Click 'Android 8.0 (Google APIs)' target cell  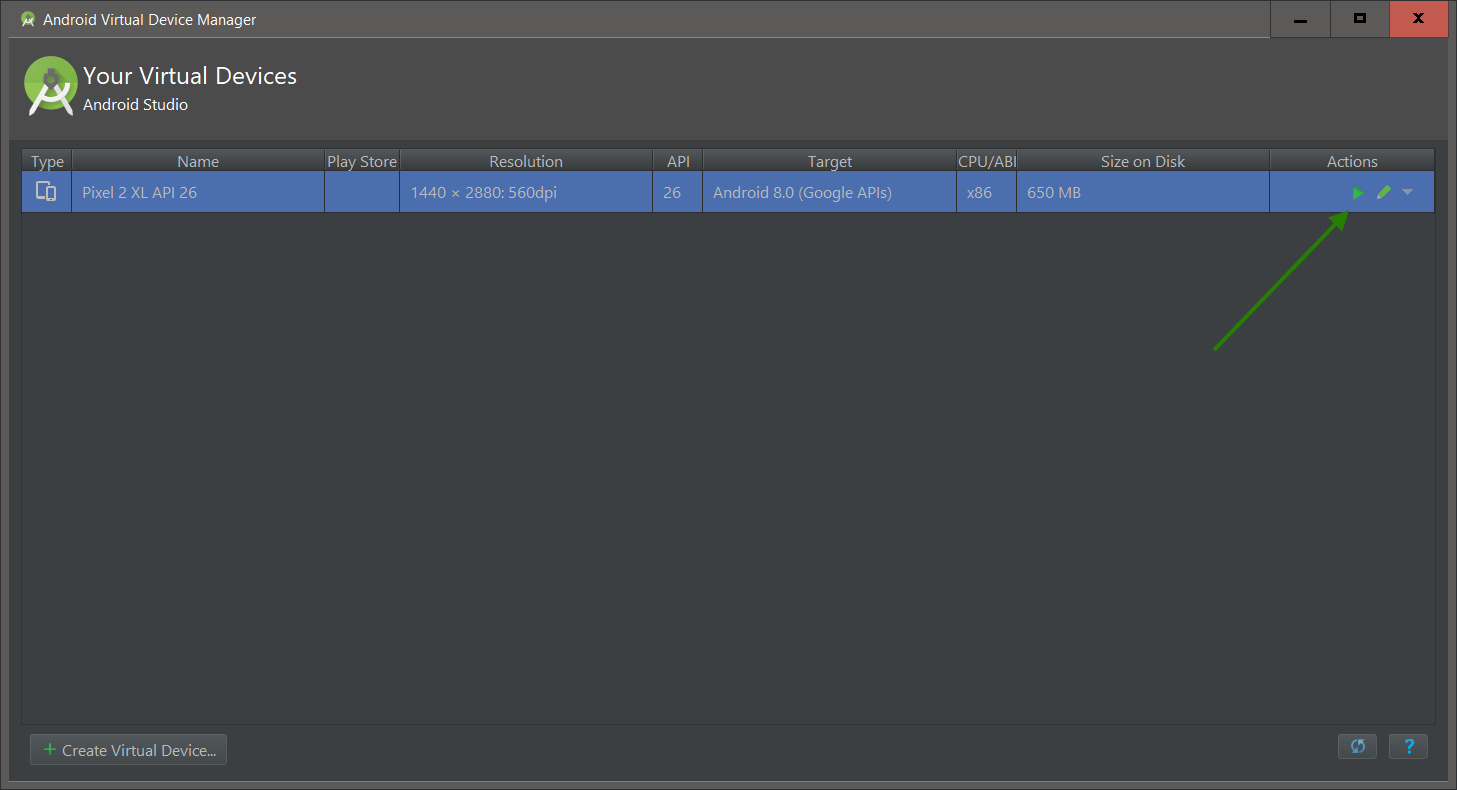click(x=830, y=192)
